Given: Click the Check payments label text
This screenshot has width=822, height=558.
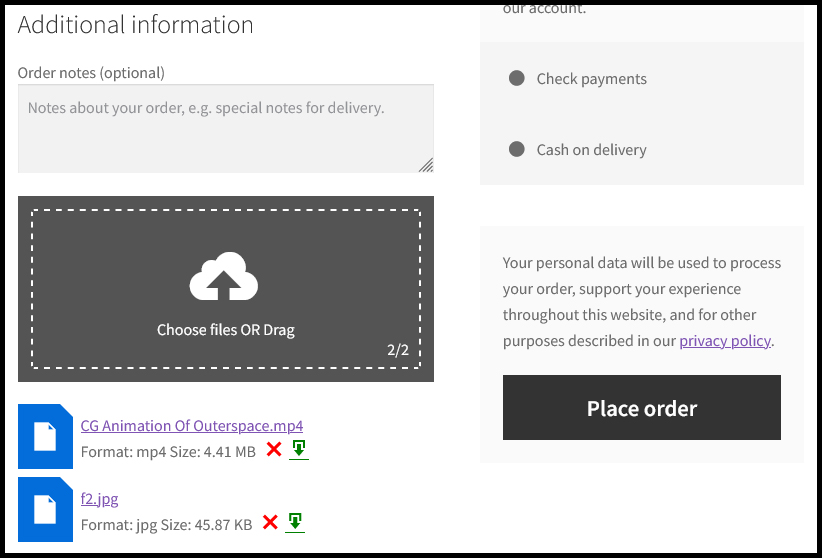Looking at the screenshot, I should point(591,79).
